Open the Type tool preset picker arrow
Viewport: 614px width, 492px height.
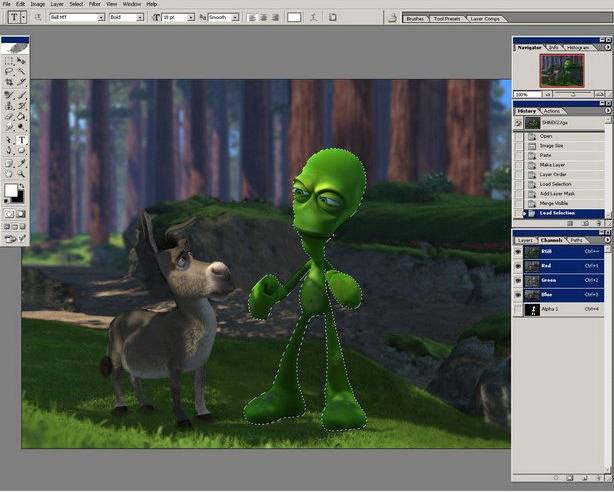[x=23, y=18]
